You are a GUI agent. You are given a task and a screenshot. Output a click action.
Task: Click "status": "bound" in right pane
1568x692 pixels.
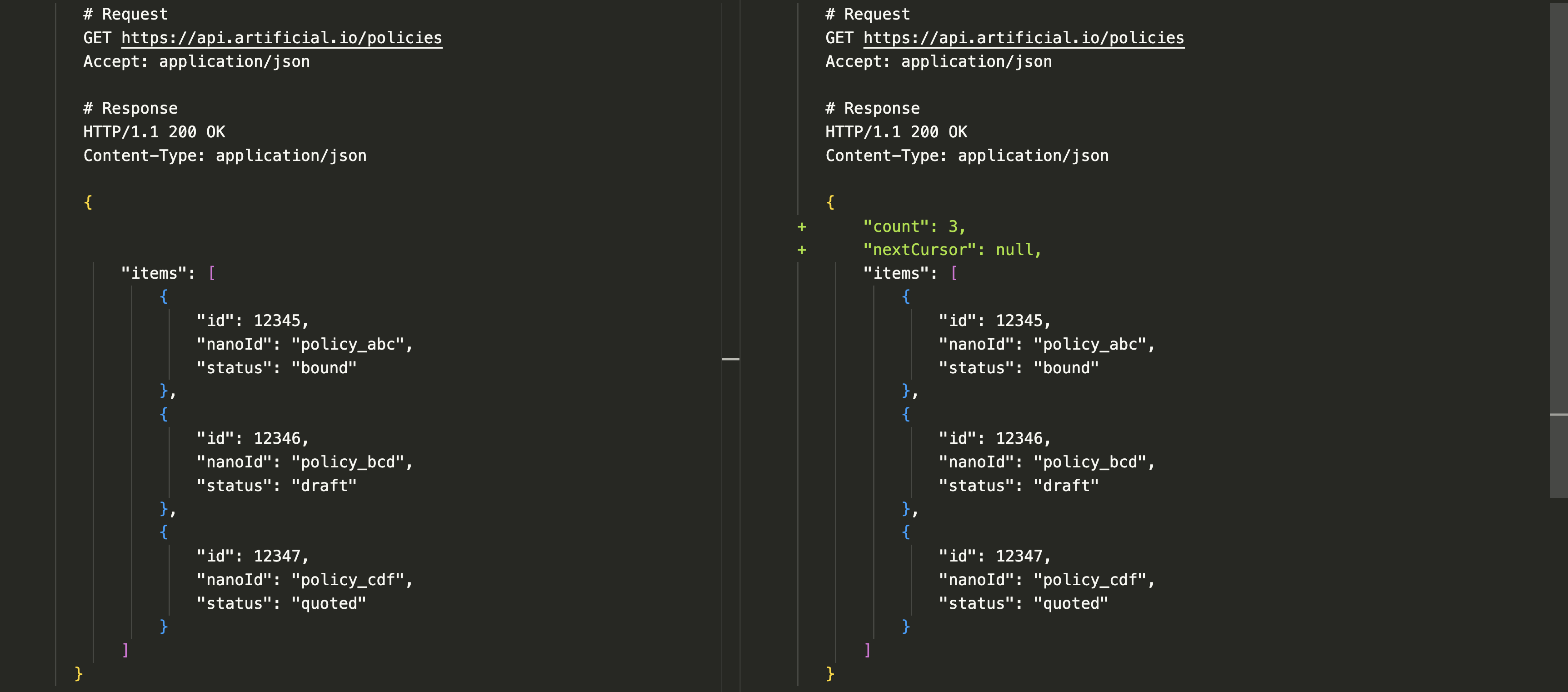1019,368
